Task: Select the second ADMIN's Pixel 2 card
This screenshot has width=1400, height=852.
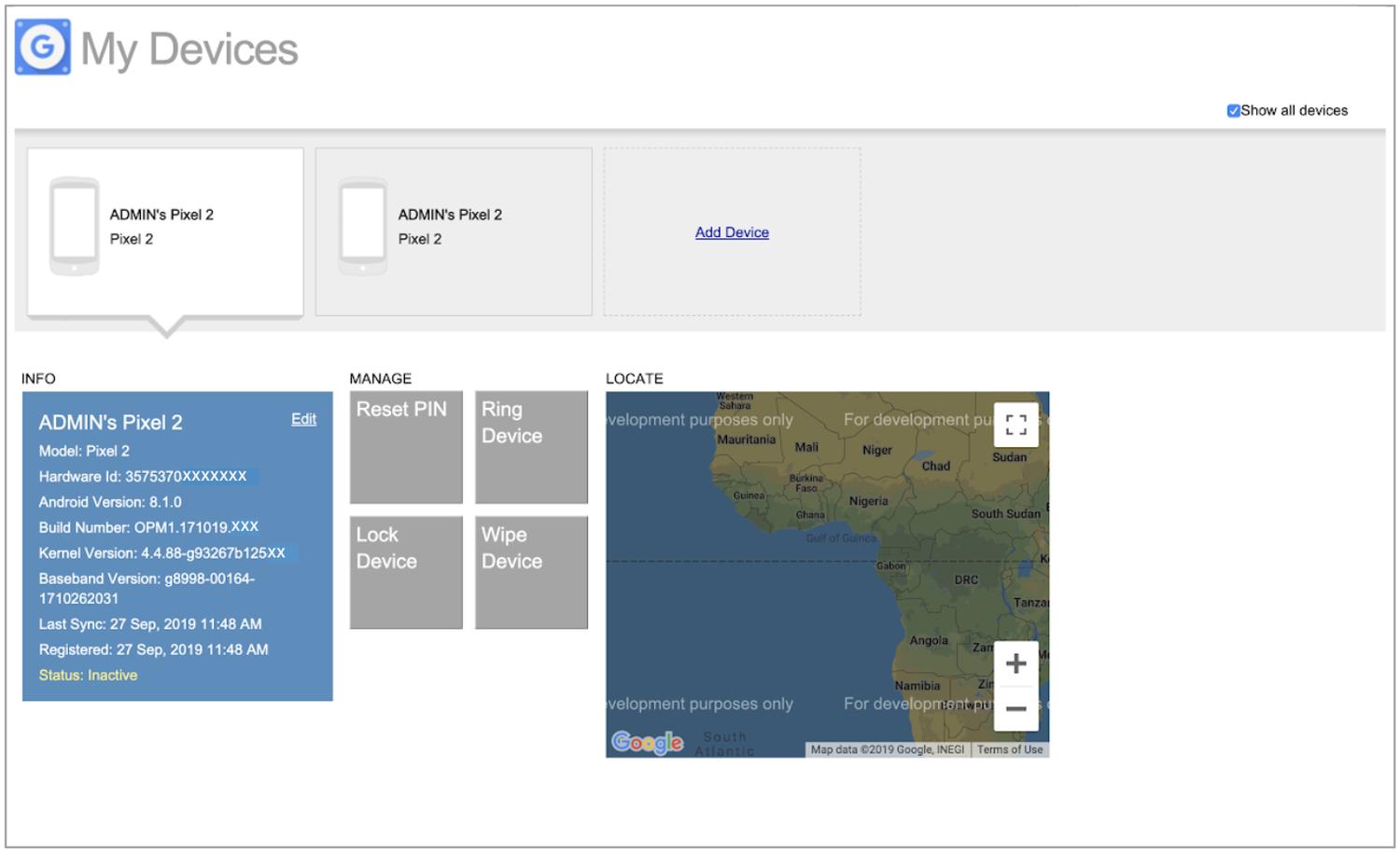Action: [454, 231]
